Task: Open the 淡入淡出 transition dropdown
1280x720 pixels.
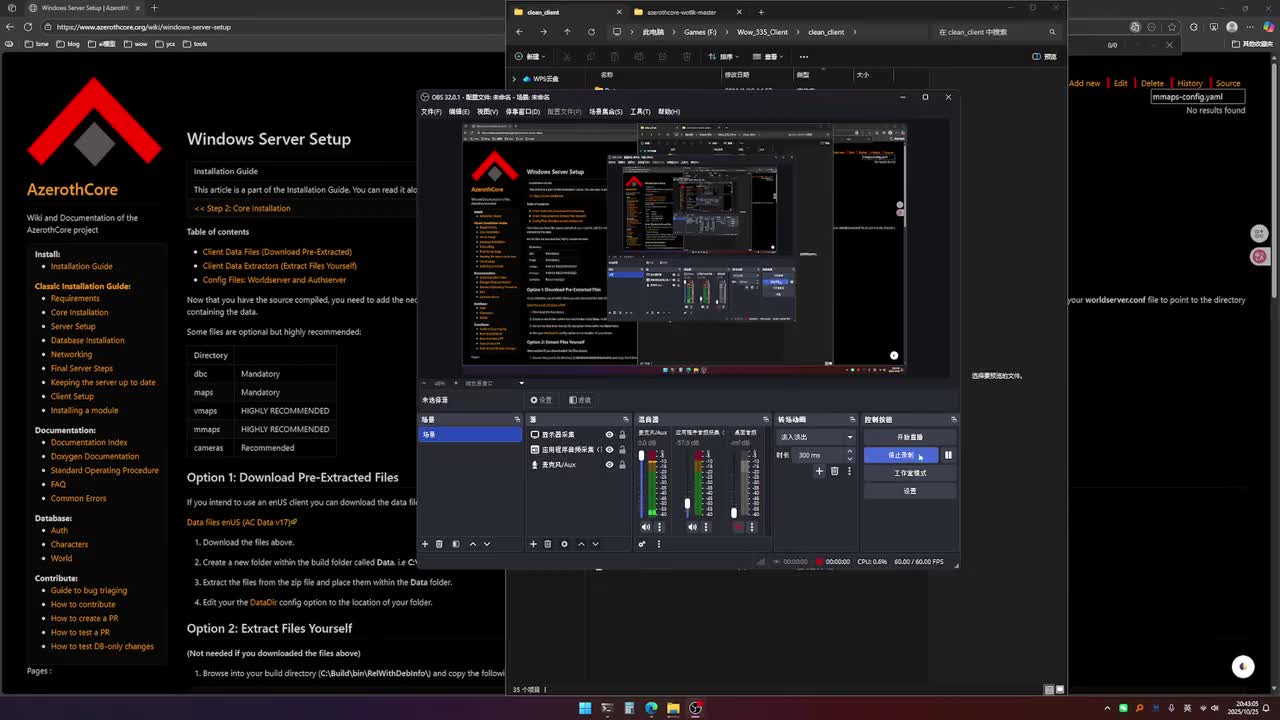Action: tap(817, 437)
